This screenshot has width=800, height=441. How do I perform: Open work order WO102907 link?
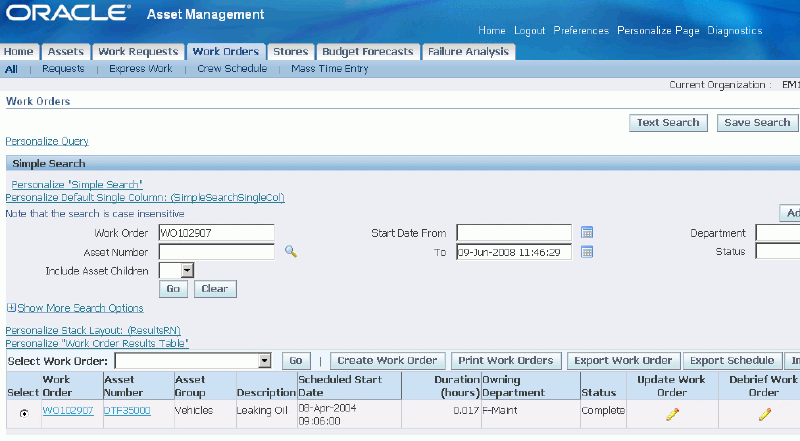click(68, 410)
